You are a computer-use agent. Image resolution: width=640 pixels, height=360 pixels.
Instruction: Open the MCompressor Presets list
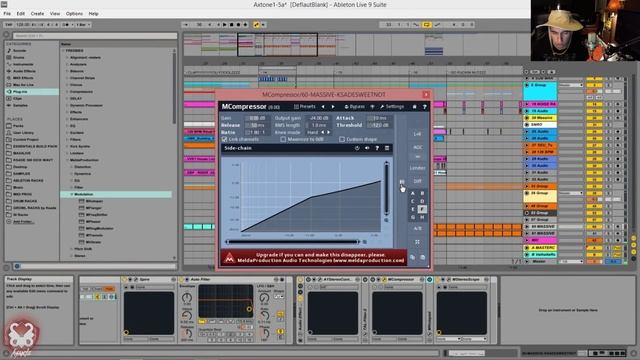point(305,107)
